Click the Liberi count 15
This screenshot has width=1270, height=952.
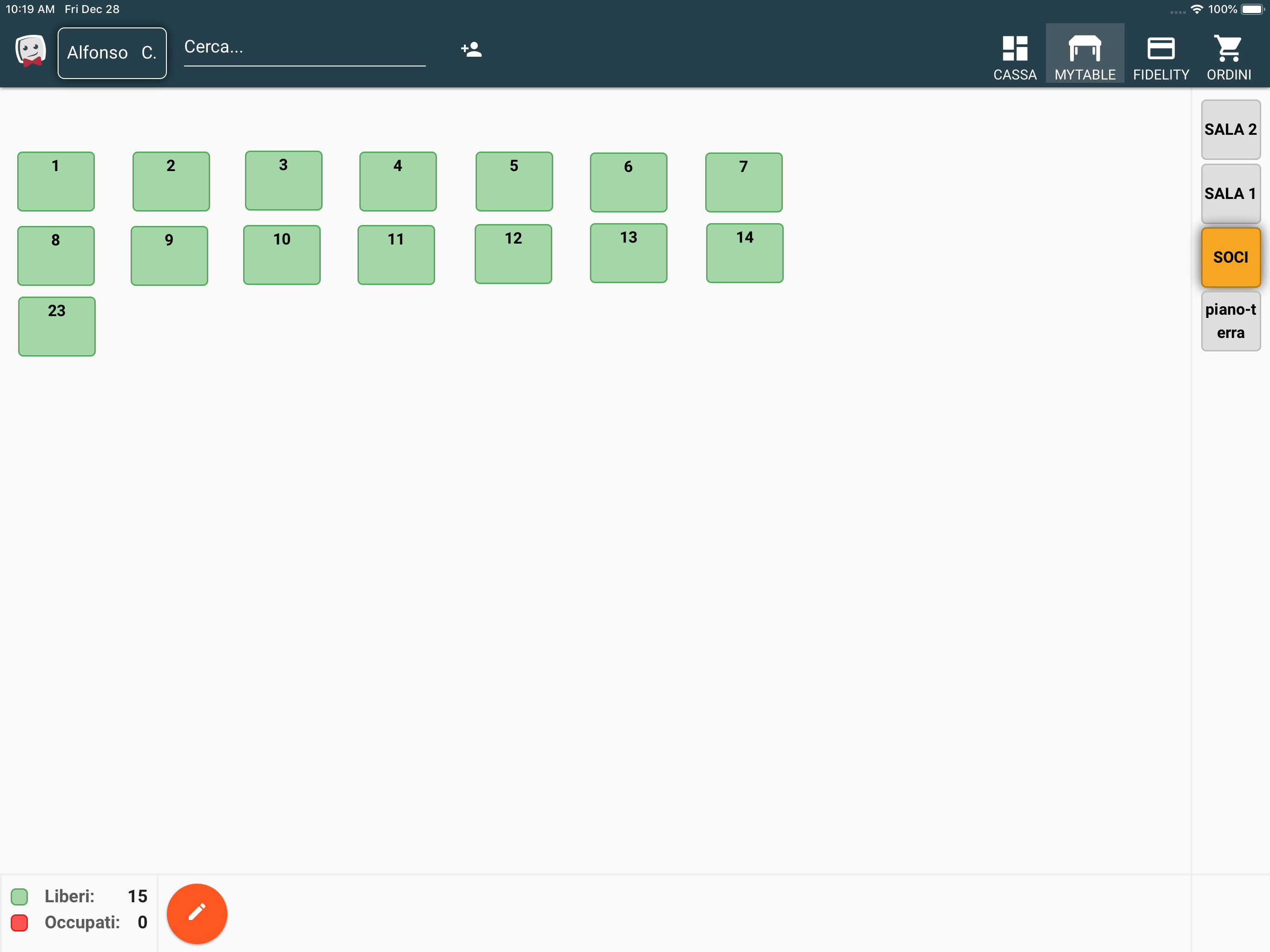point(137,896)
